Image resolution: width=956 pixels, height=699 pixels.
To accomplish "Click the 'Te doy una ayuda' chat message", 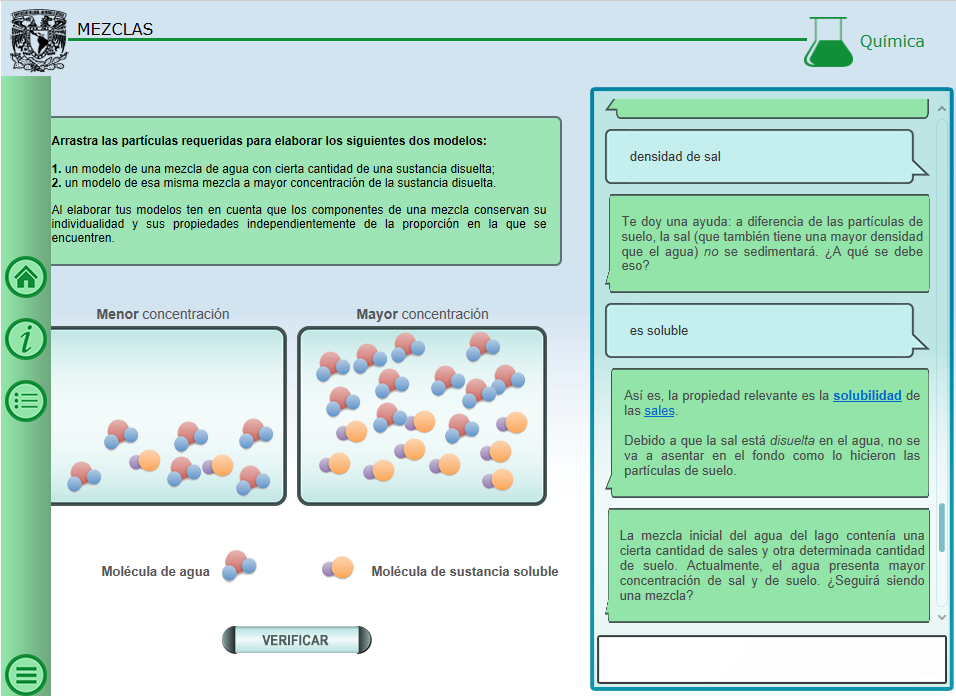I will [769, 243].
